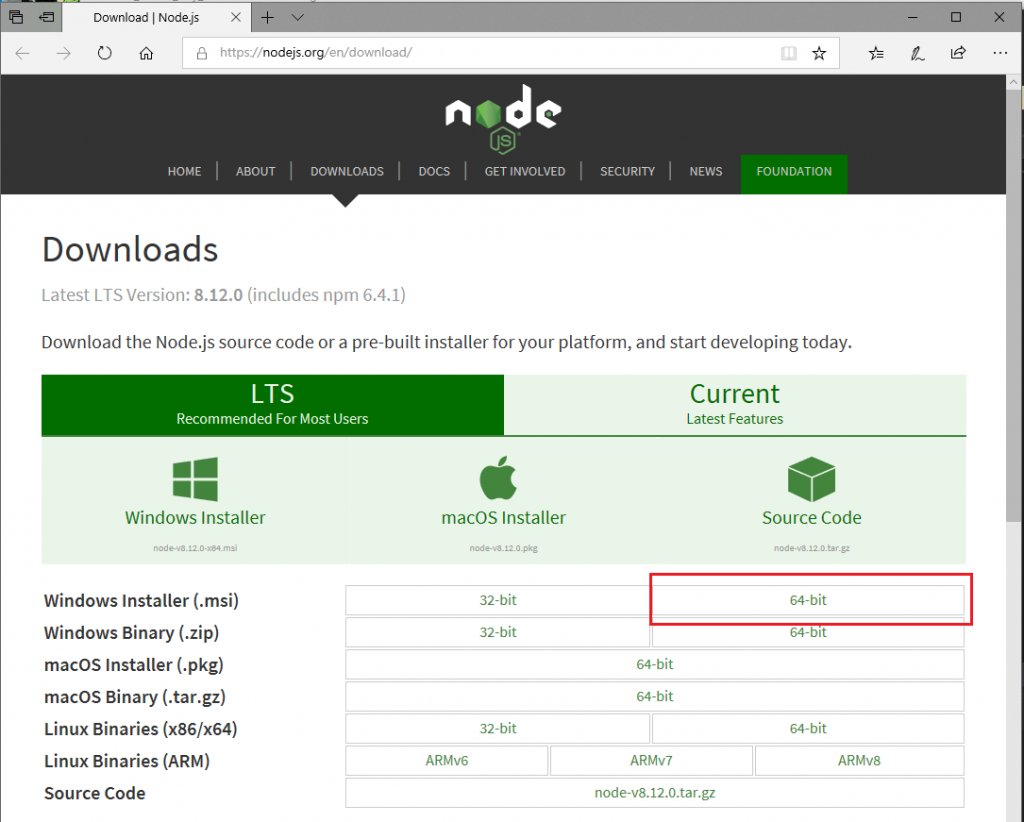
Task: Open a new tab with plus icon
Action: tap(267, 18)
